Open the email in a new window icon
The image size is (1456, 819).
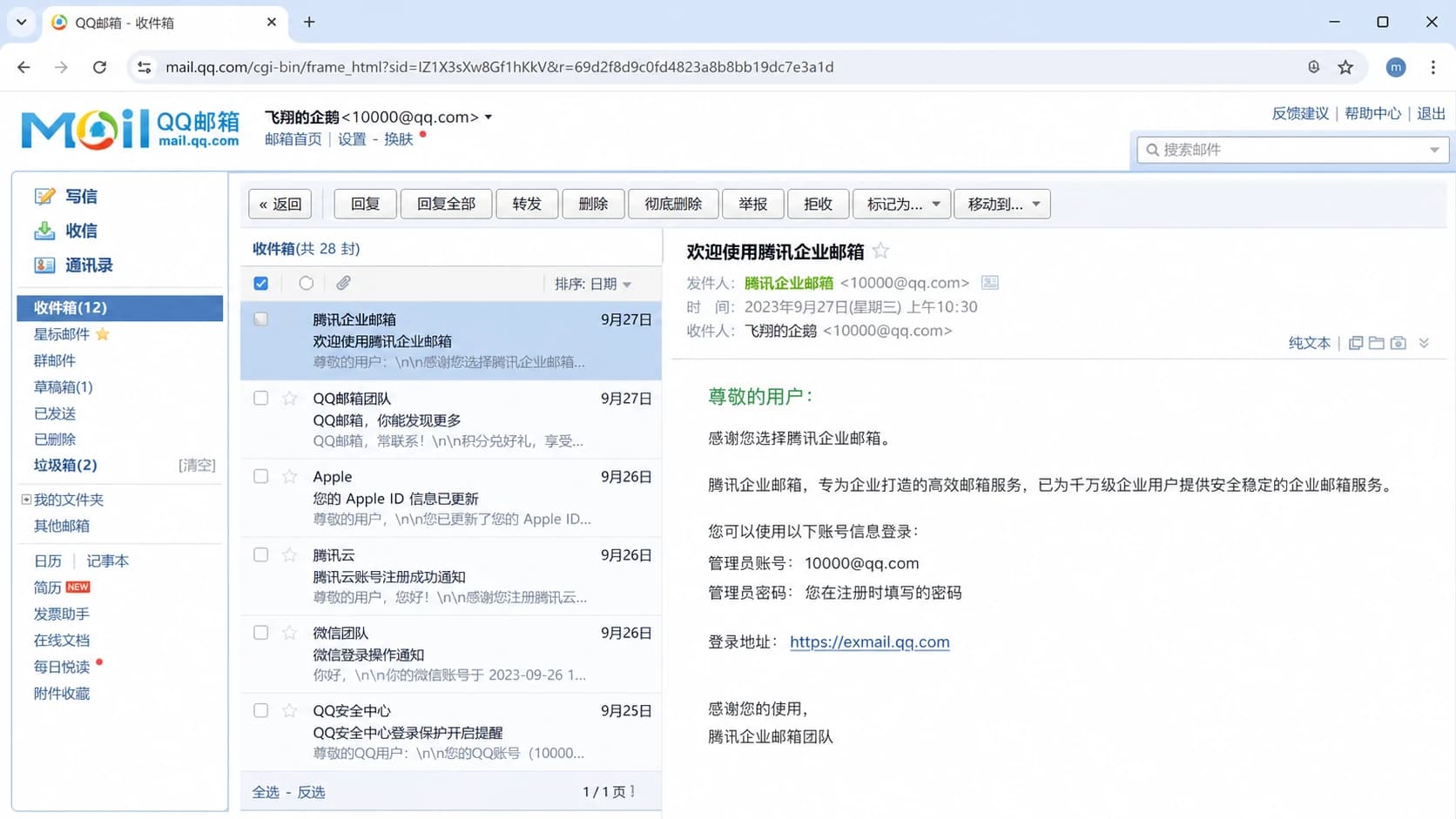tap(1356, 343)
